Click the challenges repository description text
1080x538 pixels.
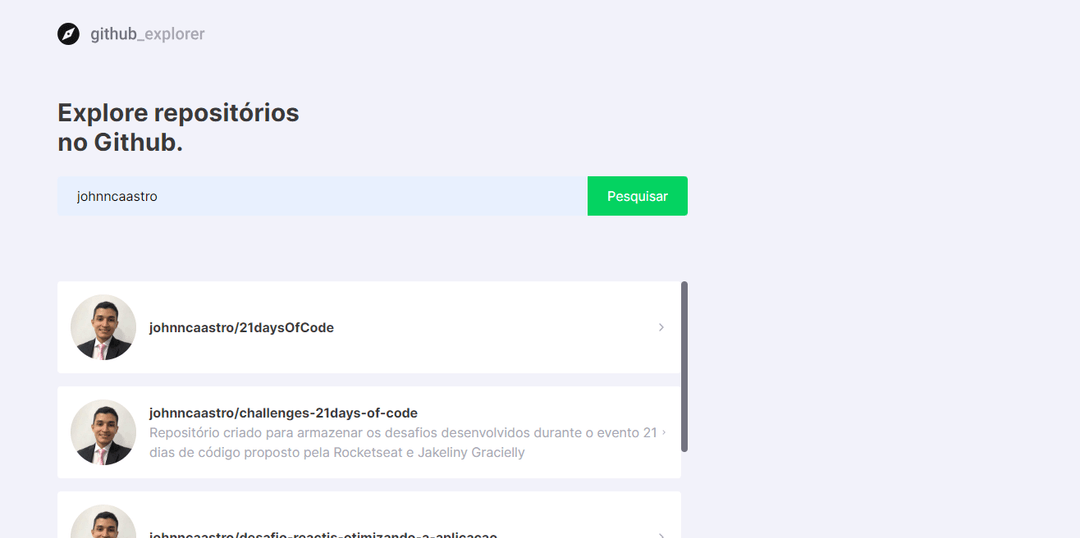pyautogui.click(x=403, y=443)
